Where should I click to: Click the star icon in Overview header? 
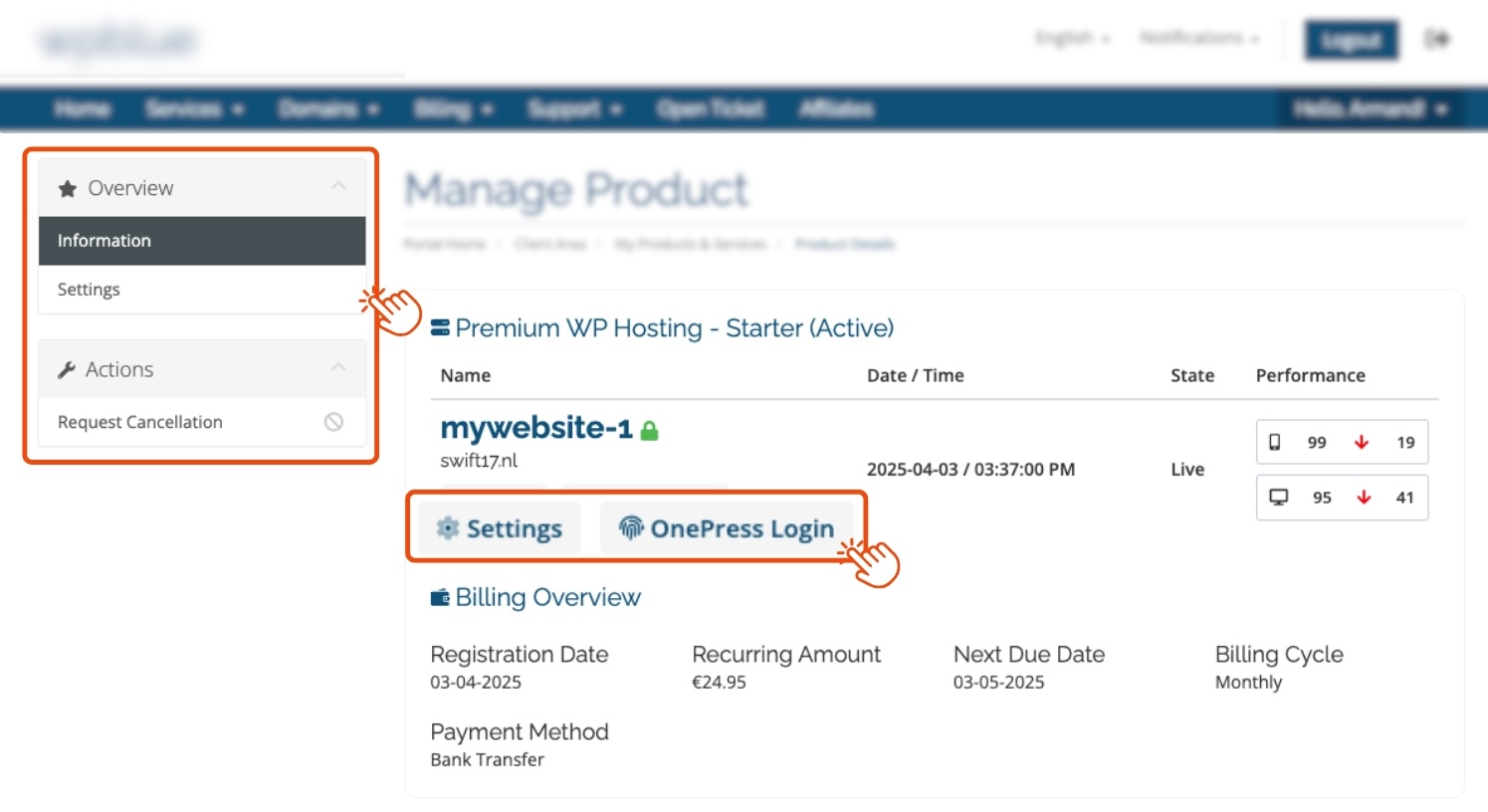click(68, 188)
